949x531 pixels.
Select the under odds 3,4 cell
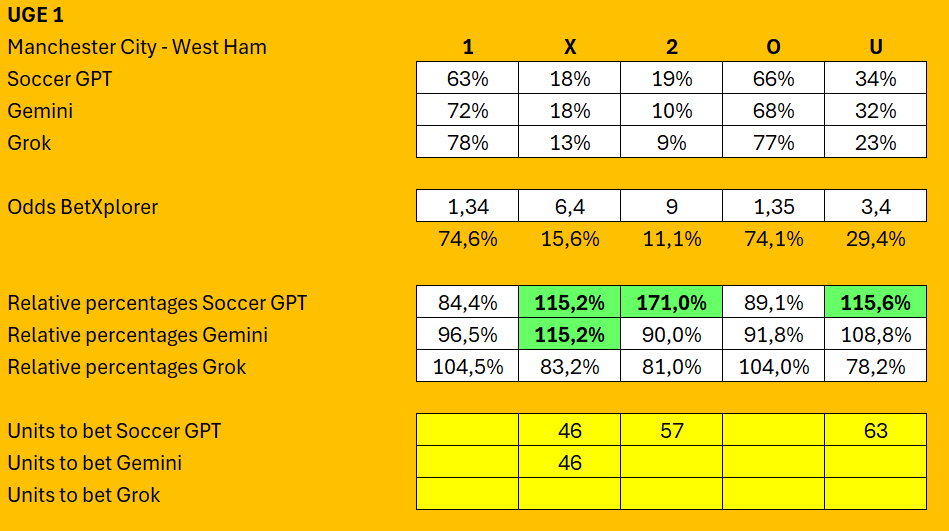click(x=875, y=207)
